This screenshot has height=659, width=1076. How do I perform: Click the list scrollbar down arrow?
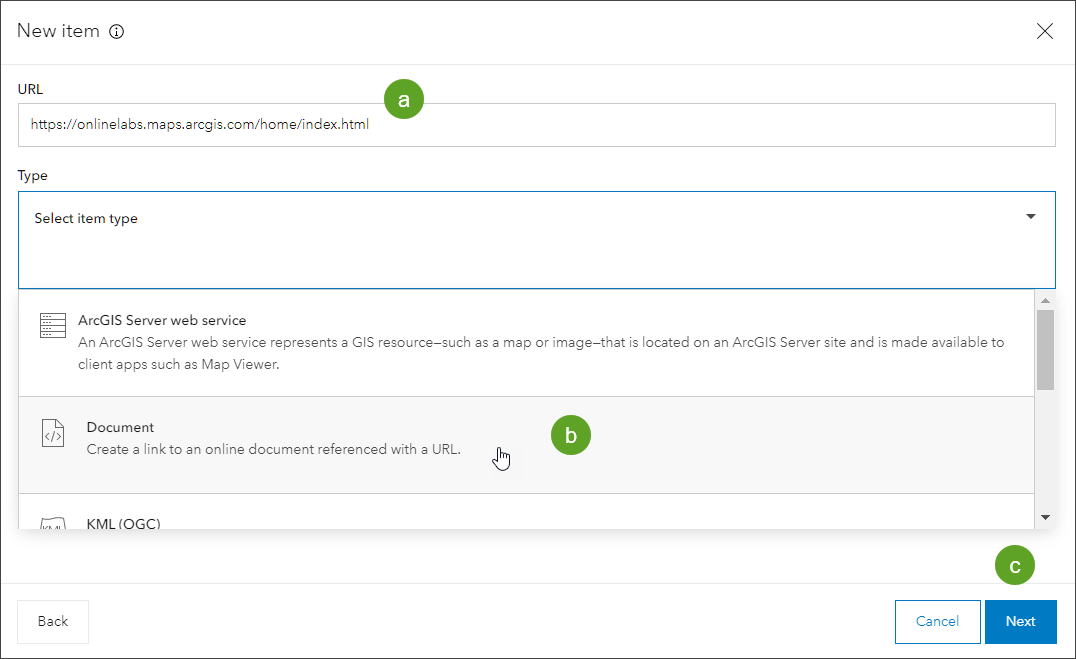click(x=1045, y=517)
